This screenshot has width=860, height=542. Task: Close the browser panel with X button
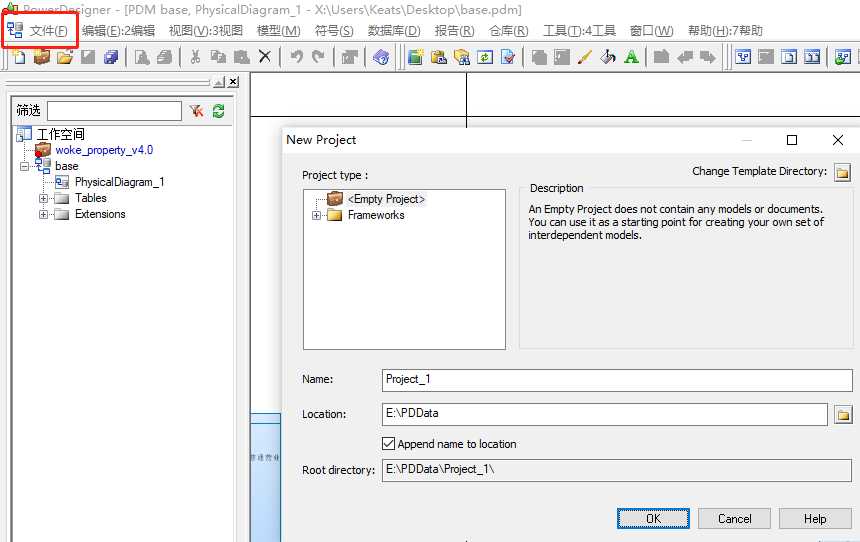234,82
